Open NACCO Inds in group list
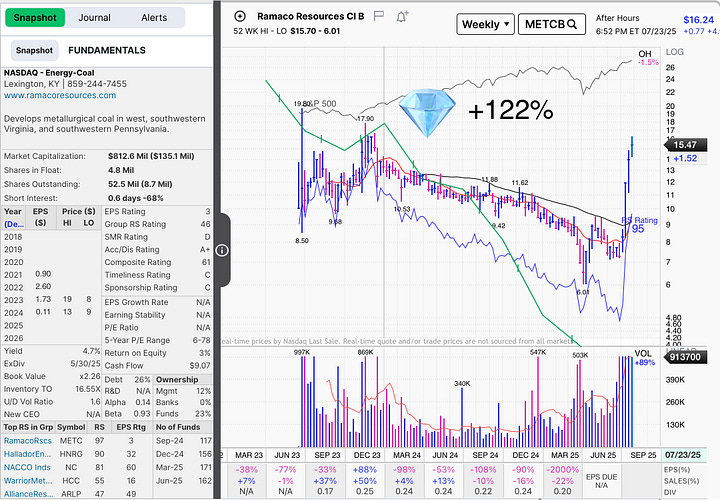The width and height of the screenshot is (720, 500). [27, 467]
